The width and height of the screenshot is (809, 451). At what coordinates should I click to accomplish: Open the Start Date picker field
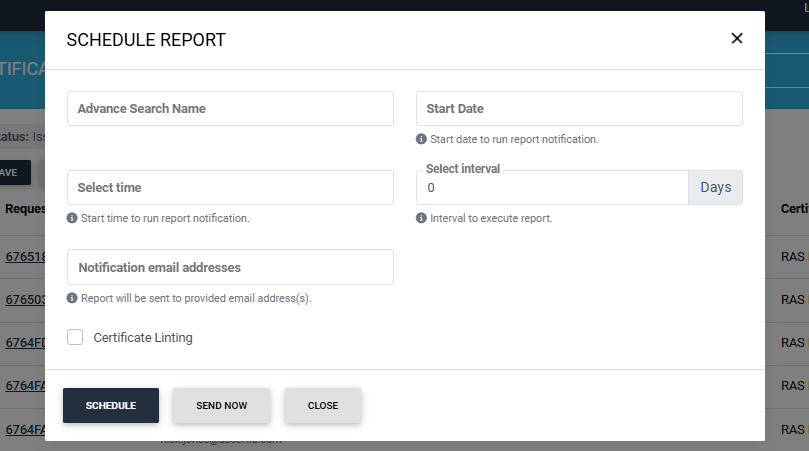pyautogui.click(x=579, y=109)
